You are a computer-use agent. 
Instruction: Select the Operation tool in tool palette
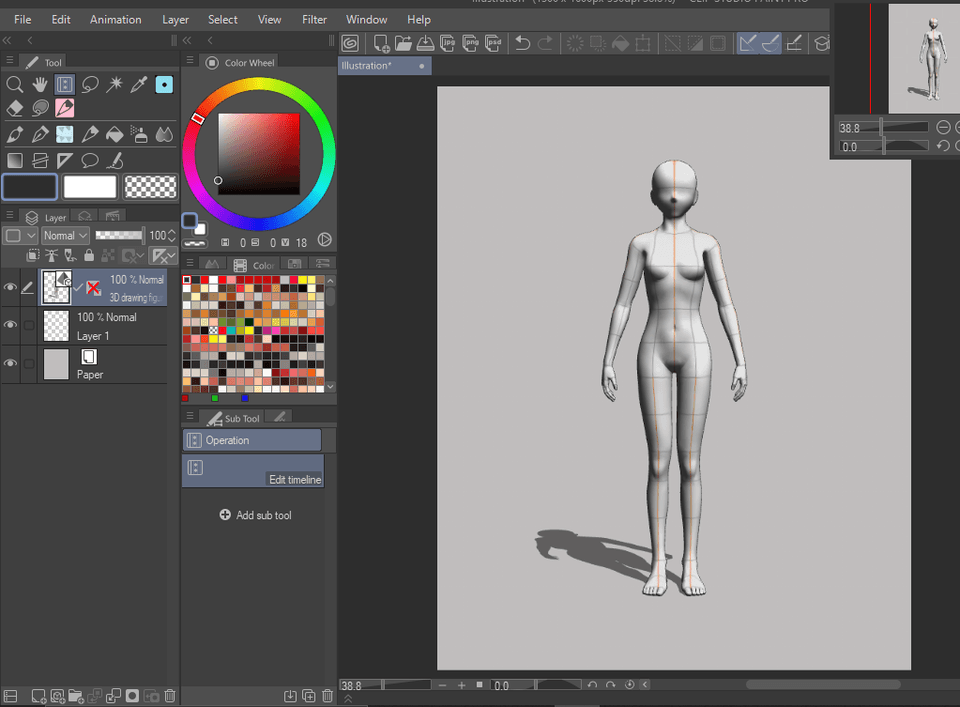click(64, 84)
